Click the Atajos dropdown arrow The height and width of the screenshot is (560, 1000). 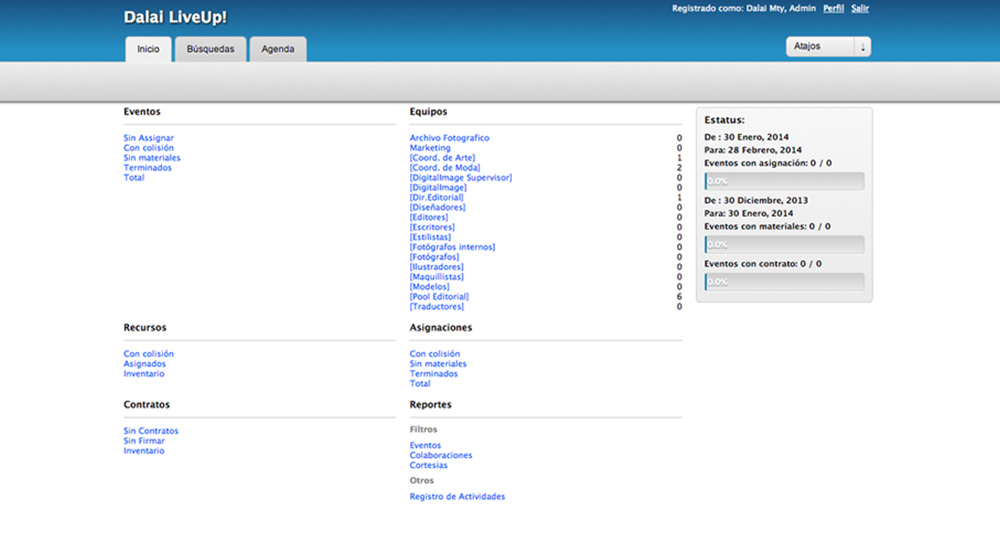(862, 47)
